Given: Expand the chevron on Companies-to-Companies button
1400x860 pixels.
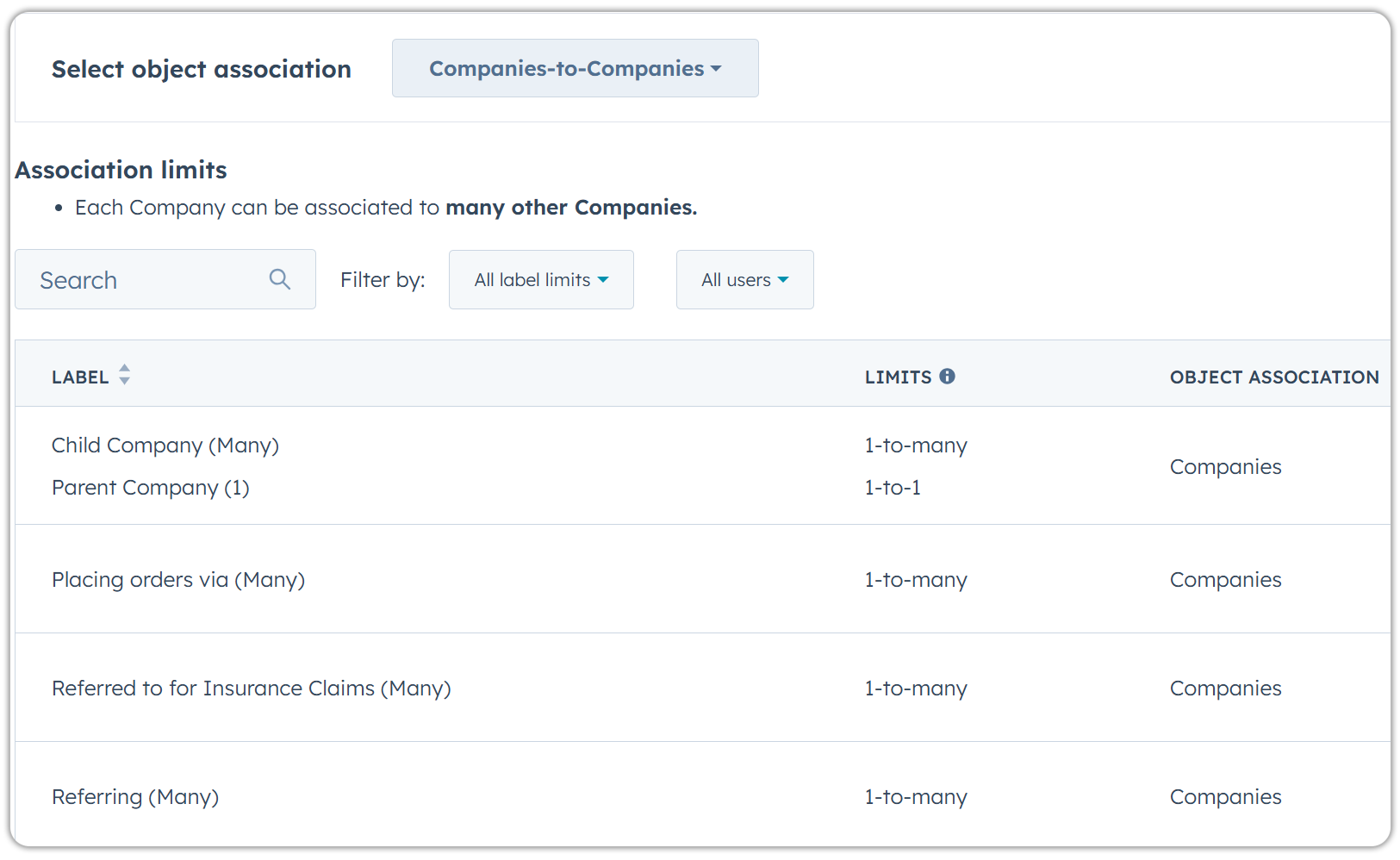Looking at the screenshot, I should tap(717, 69).
